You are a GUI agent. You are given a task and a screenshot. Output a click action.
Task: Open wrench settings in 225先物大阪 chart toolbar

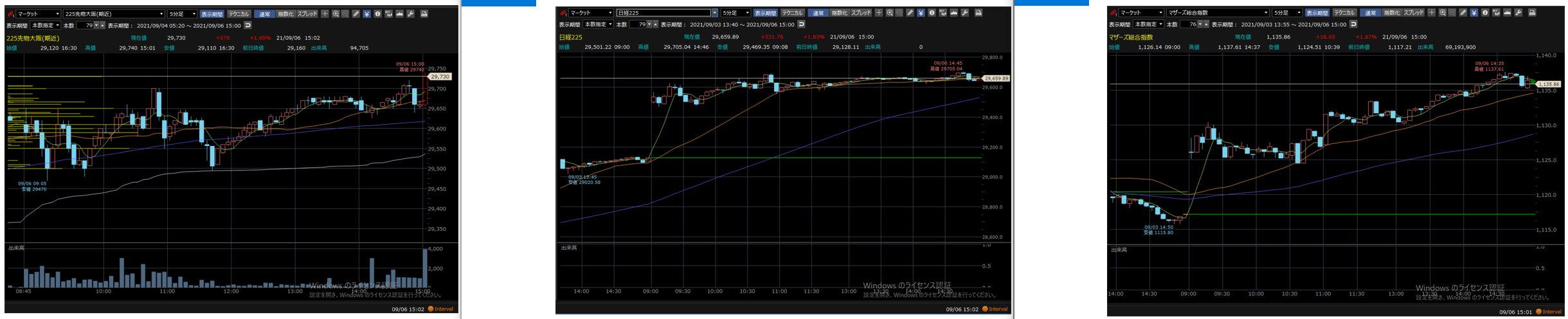(x=411, y=14)
